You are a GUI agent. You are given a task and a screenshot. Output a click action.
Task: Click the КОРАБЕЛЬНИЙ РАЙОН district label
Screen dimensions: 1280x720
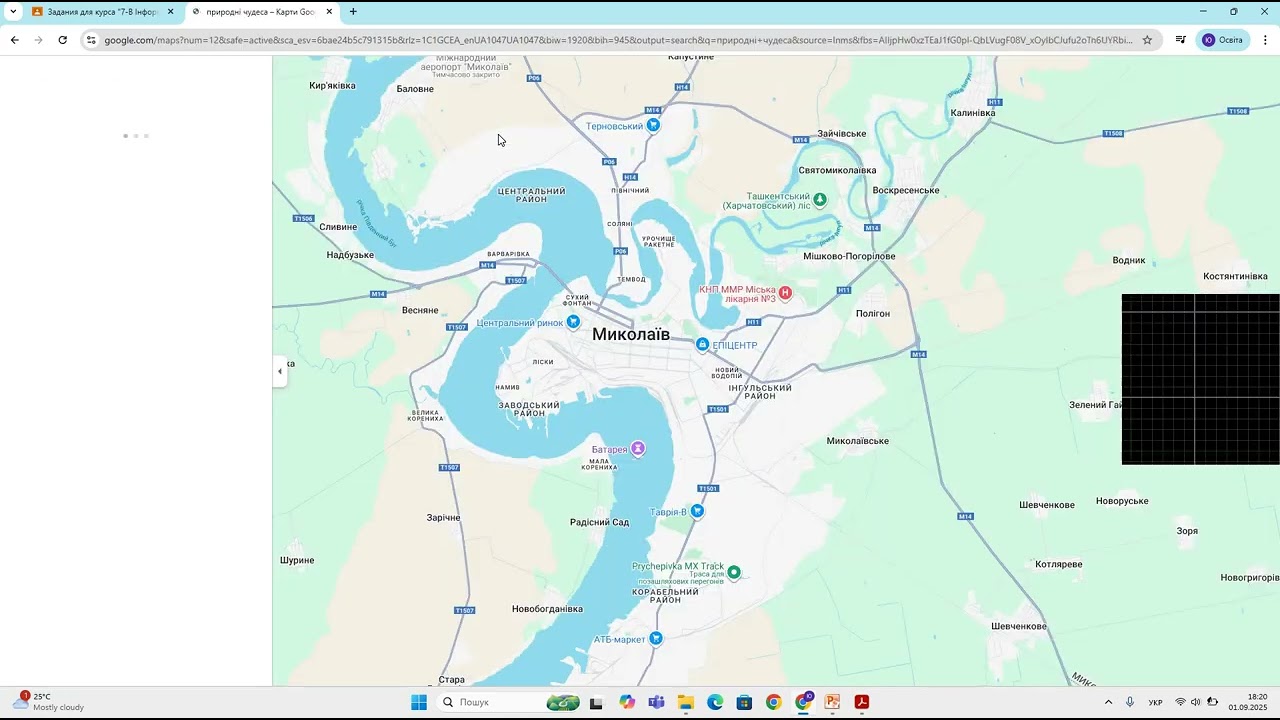coord(665,596)
